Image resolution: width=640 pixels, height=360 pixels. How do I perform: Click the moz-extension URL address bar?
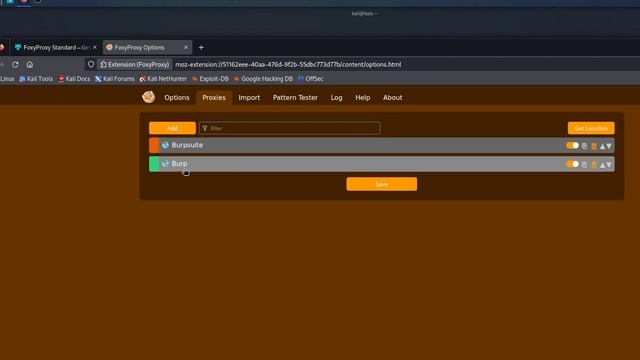click(288, 64)
